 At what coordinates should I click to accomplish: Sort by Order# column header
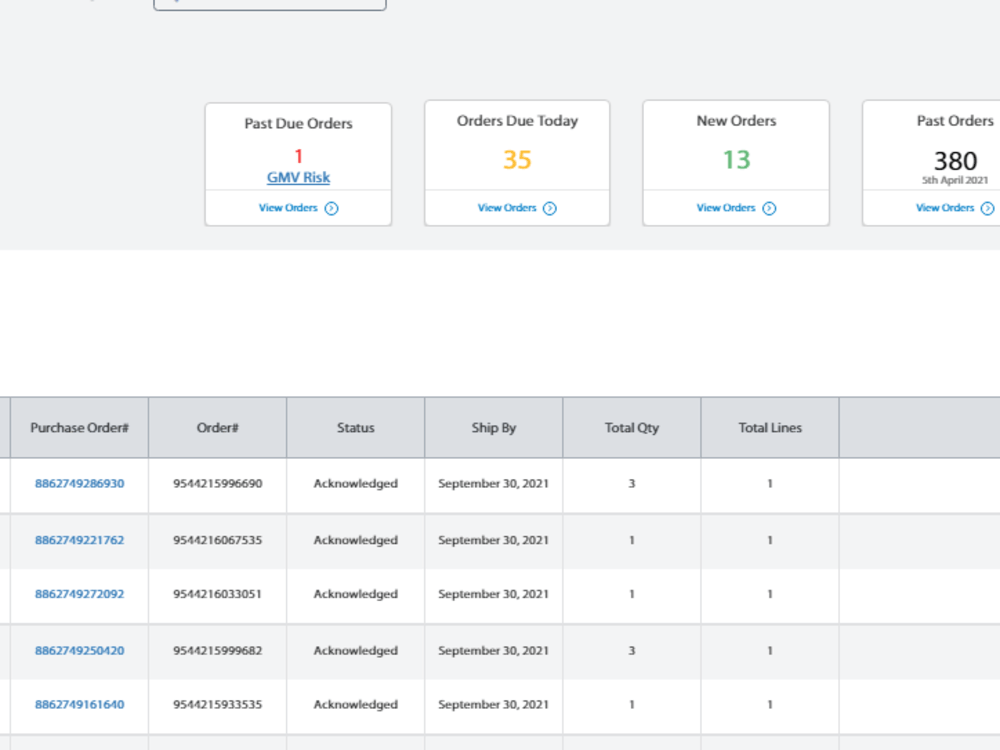click(217, 428)
